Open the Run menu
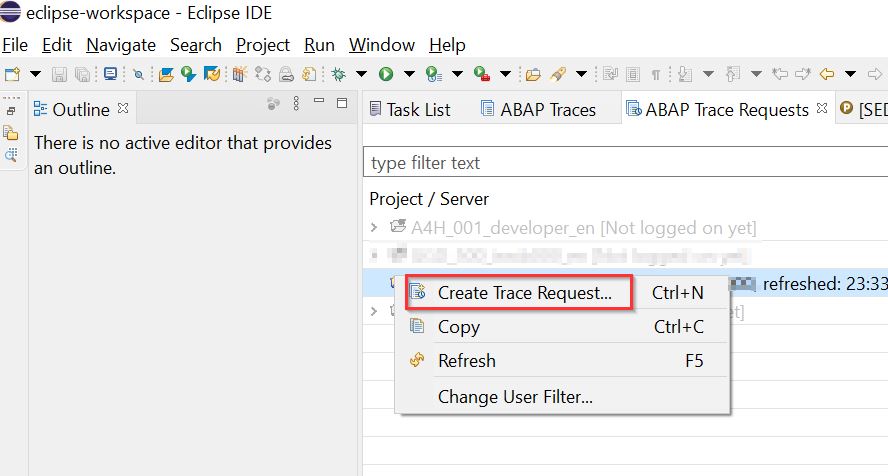888x476 pixels. [x=319, y=45]
